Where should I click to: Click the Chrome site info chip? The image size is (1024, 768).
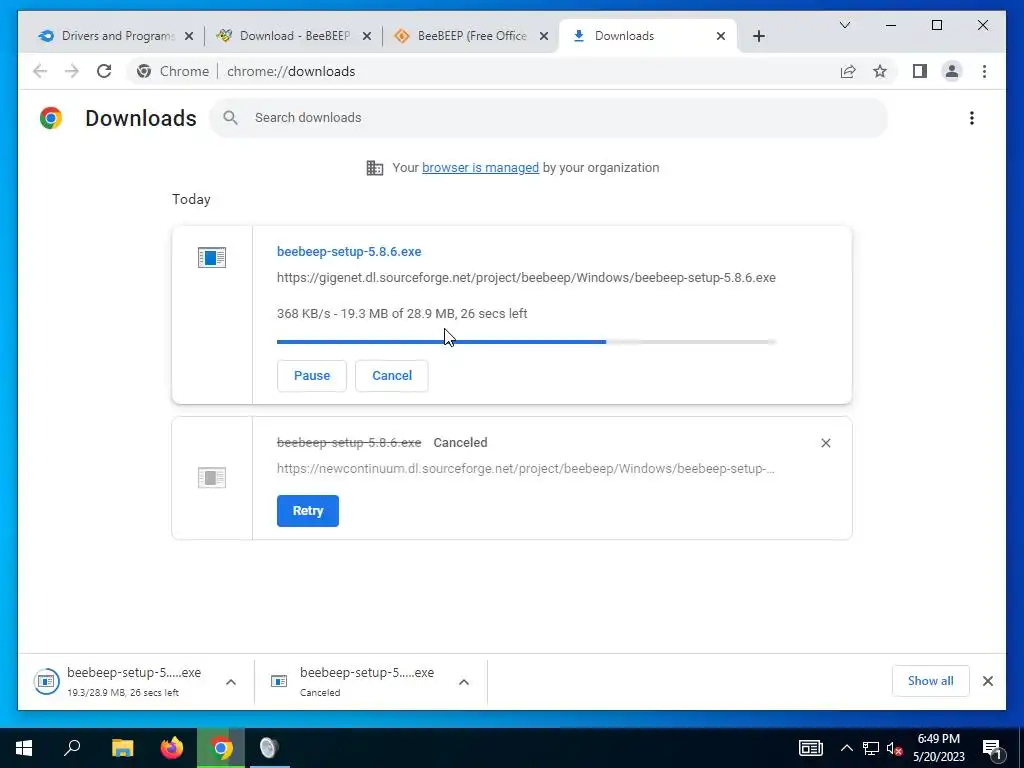coord(174,71)
